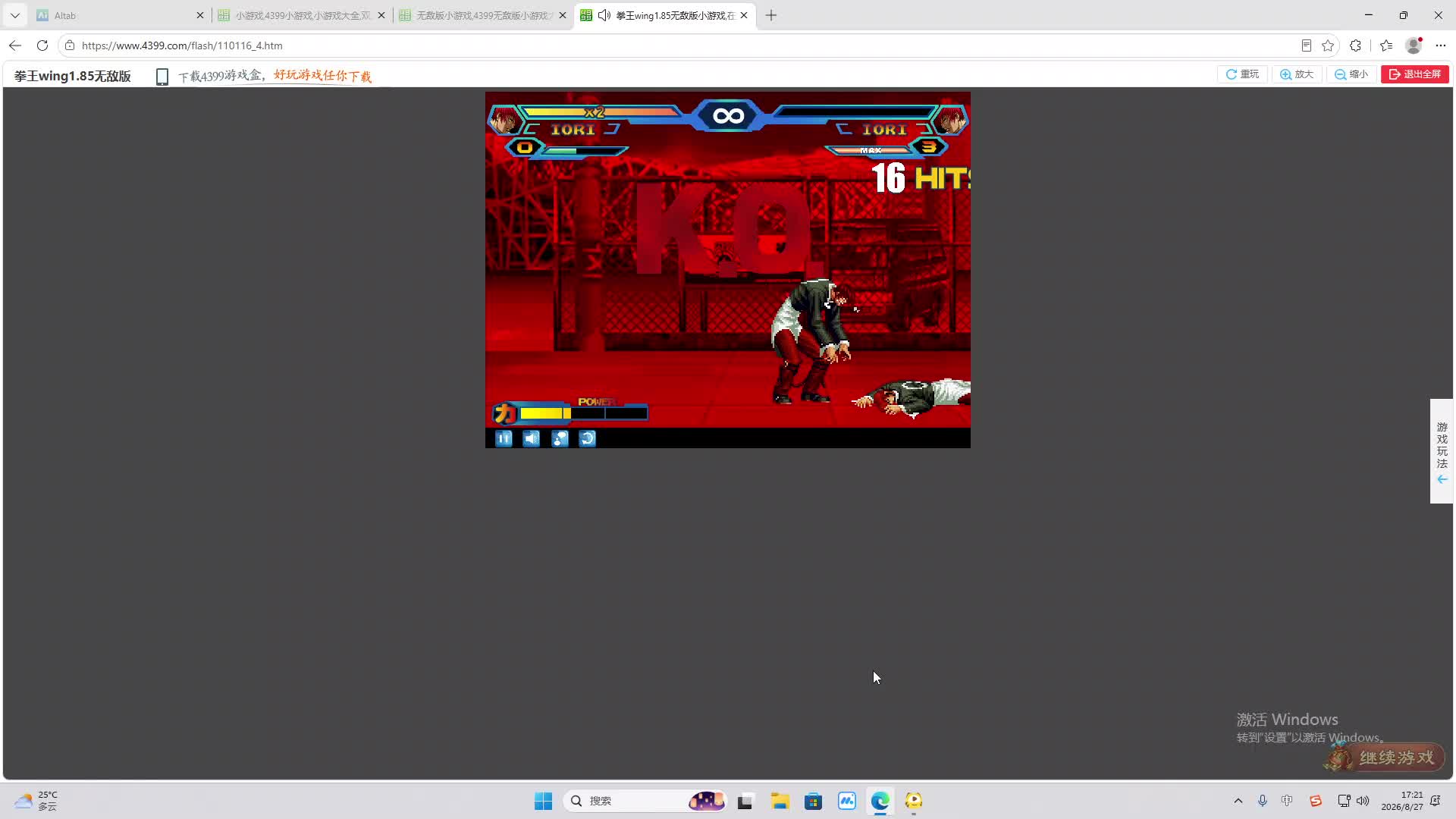Open the Windows Start menu
The height and width of the screenshot is (819, 1456).
point(544,801)
